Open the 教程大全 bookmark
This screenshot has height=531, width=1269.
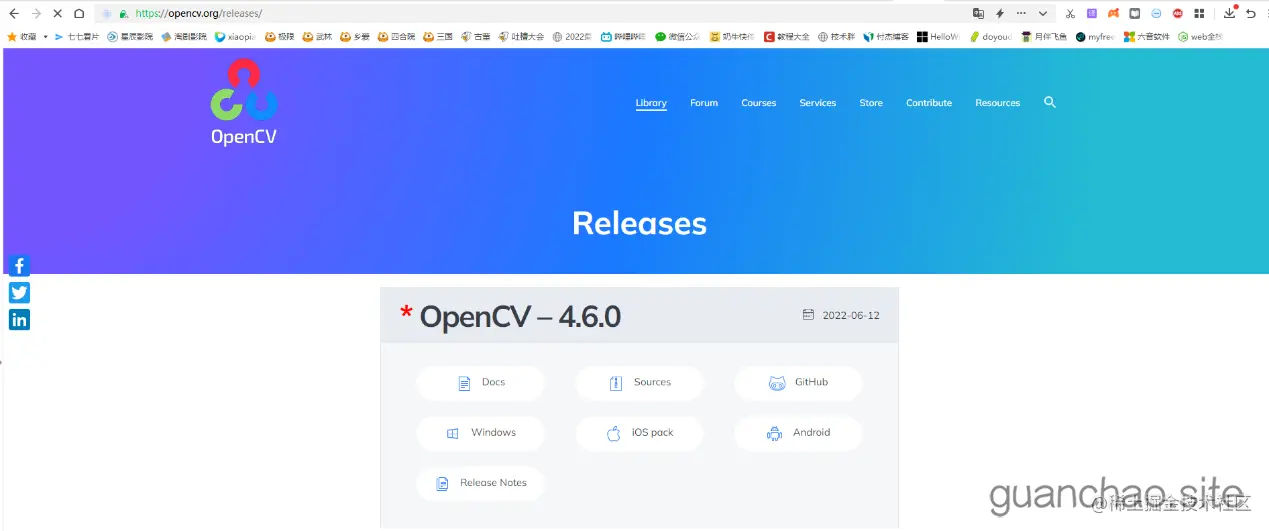[787, 36]
